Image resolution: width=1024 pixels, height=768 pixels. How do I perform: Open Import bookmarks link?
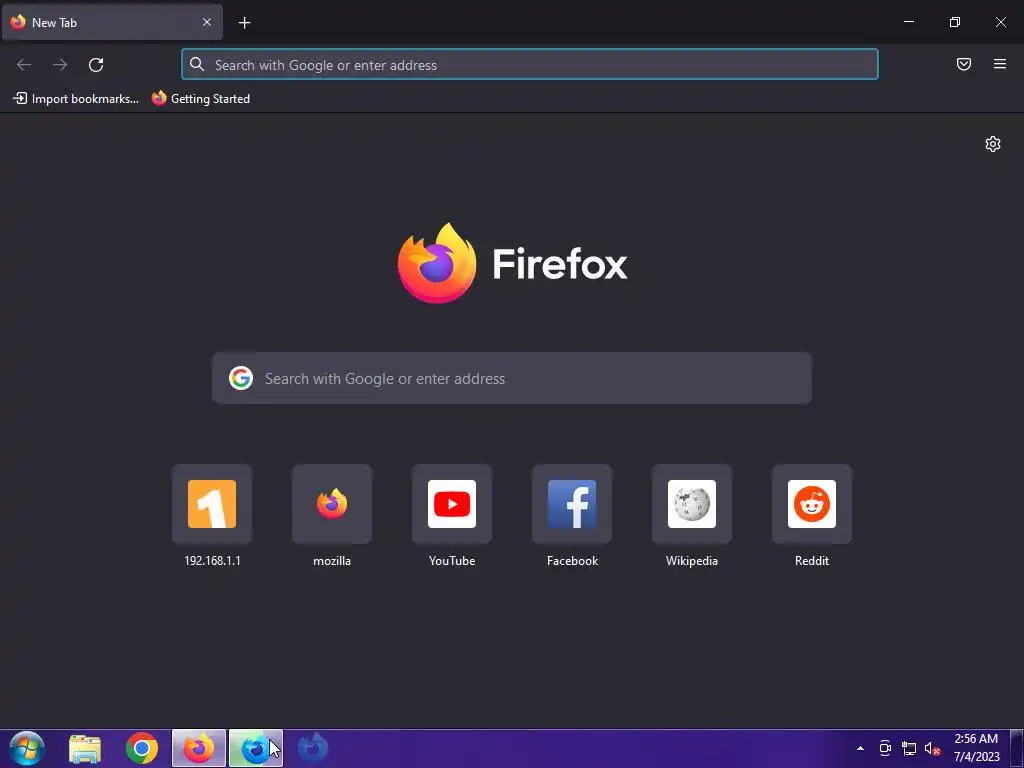76,99
